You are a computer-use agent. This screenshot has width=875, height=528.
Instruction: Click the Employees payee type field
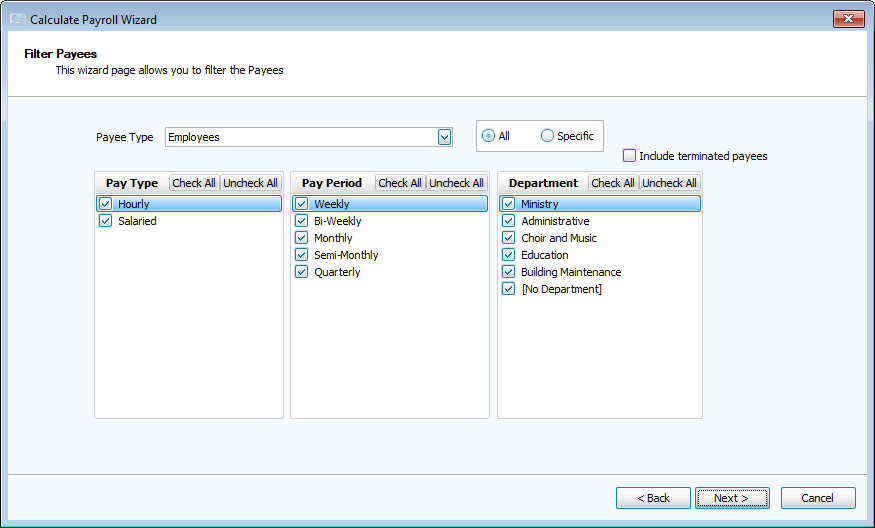tap(300, 137)
